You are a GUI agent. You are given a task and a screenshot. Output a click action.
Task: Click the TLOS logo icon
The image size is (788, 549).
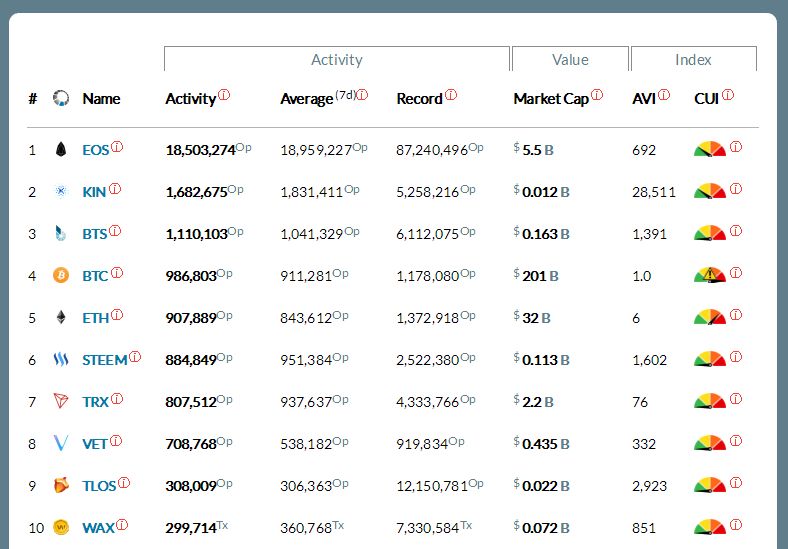pyautogui.click(x=61, y=485)
